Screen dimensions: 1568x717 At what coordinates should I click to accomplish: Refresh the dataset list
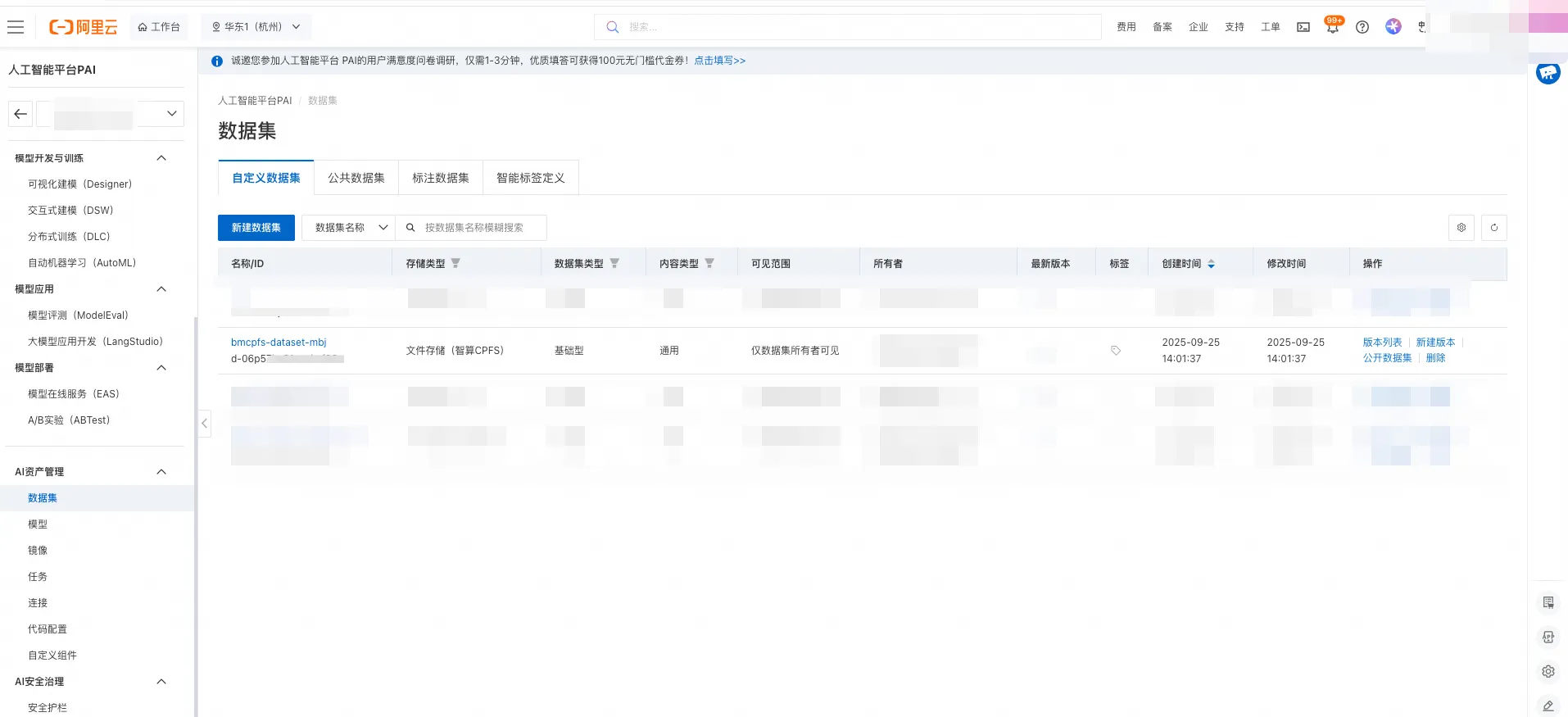pos(1494,228)
